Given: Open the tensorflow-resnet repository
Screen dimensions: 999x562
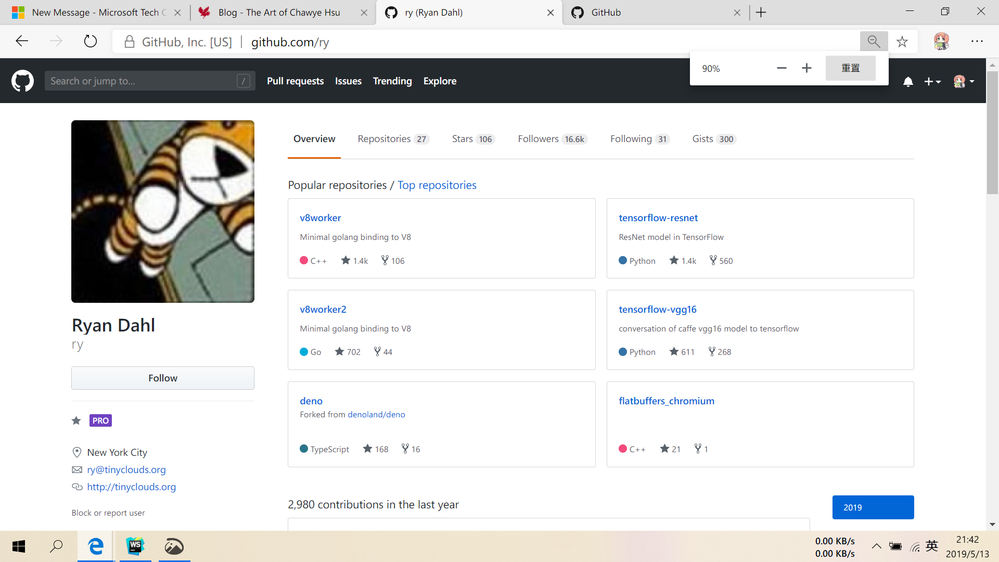Looking at the screenshot, I should [x=658, y=218].
